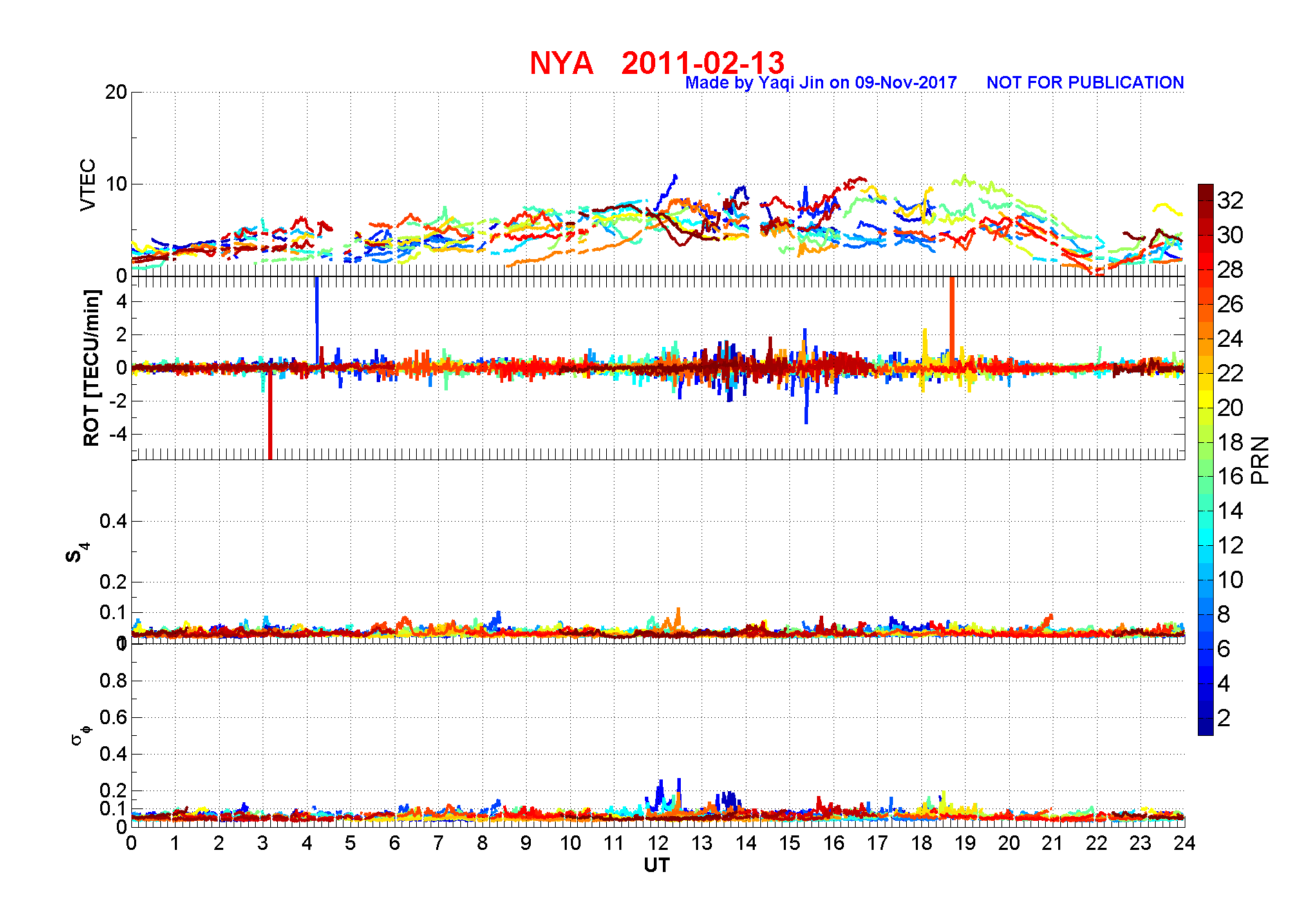The image size is (1316, 919).
Task: Click colorbar tick label 16
Action: [x=1230, y=476]
